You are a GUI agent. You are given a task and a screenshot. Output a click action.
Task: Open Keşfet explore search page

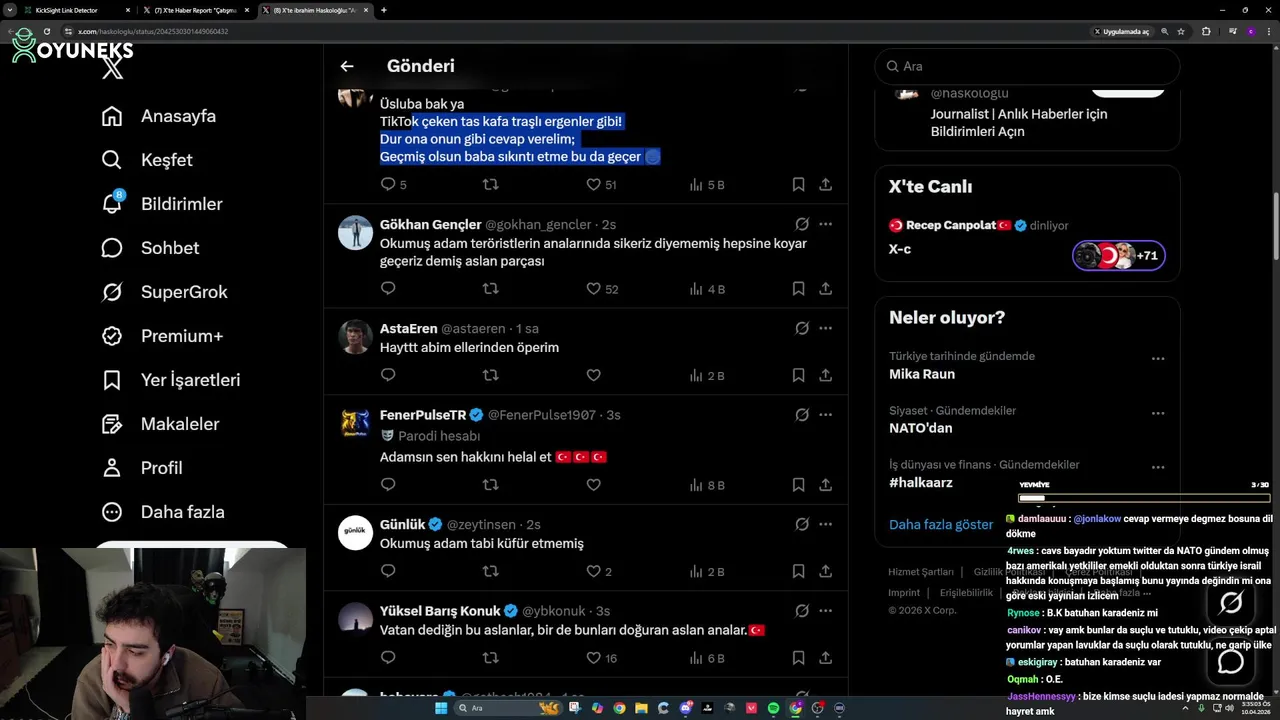147,160
